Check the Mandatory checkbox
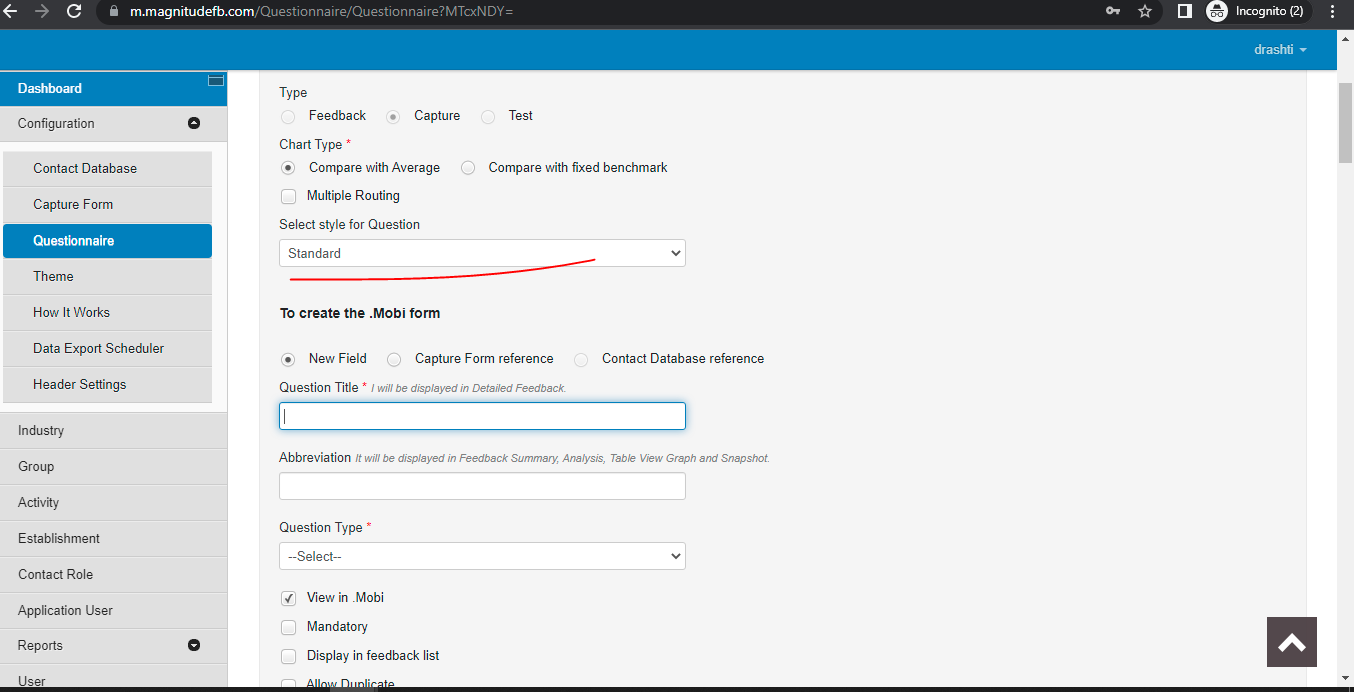Image resolution: width=1354 pixels, height=692 pixels. tap(289, 627)
